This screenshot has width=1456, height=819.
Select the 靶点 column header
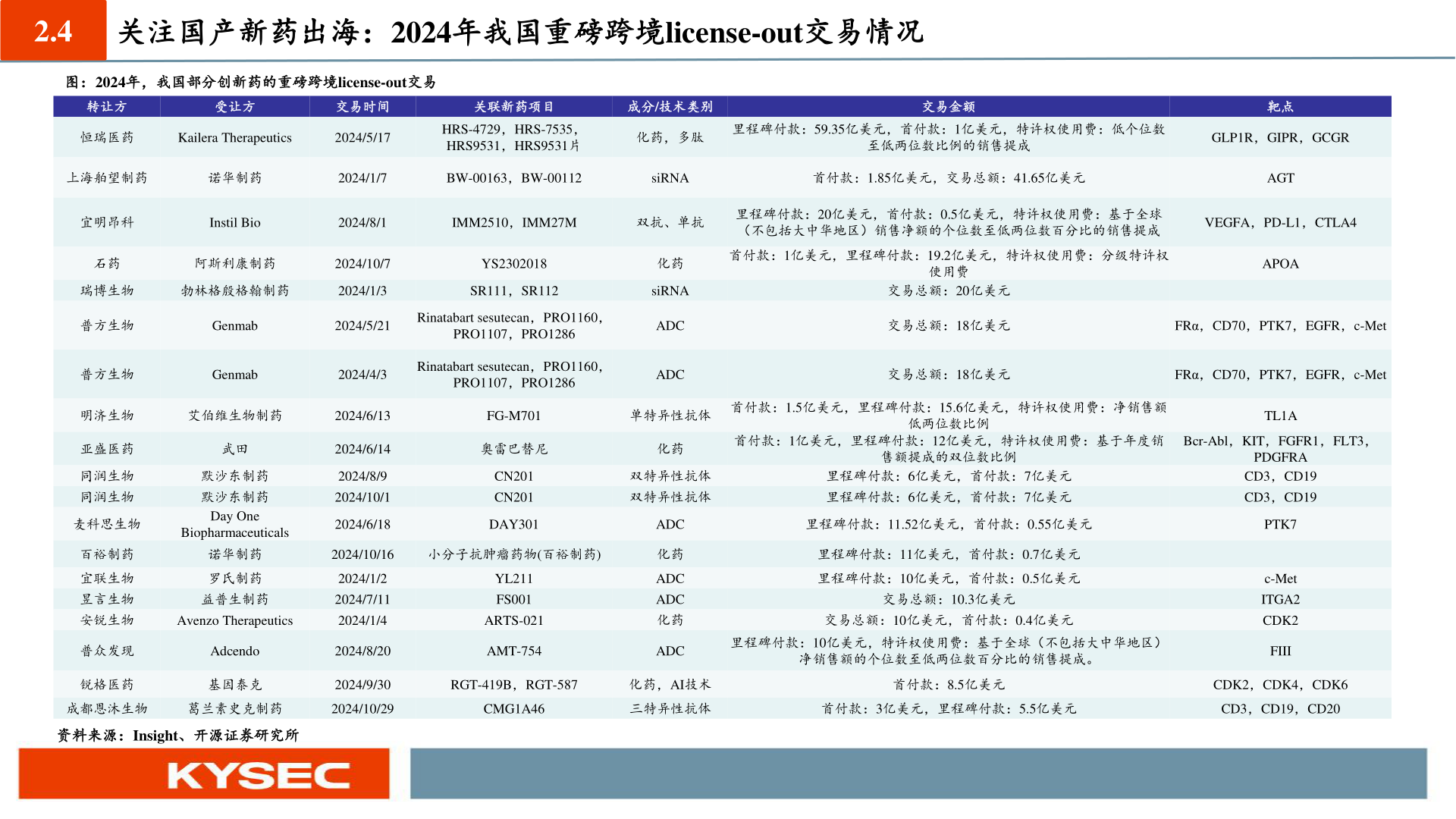click(x=1280, y=107)
